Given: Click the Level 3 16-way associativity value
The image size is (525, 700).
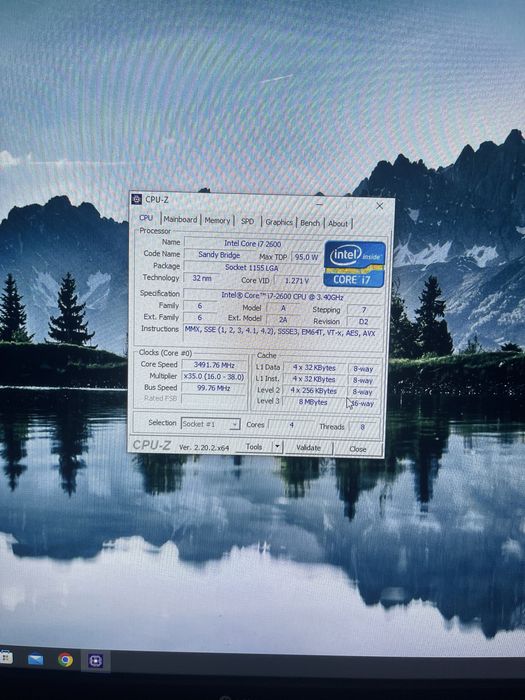Looking at the screenshot, I should 363,404.
